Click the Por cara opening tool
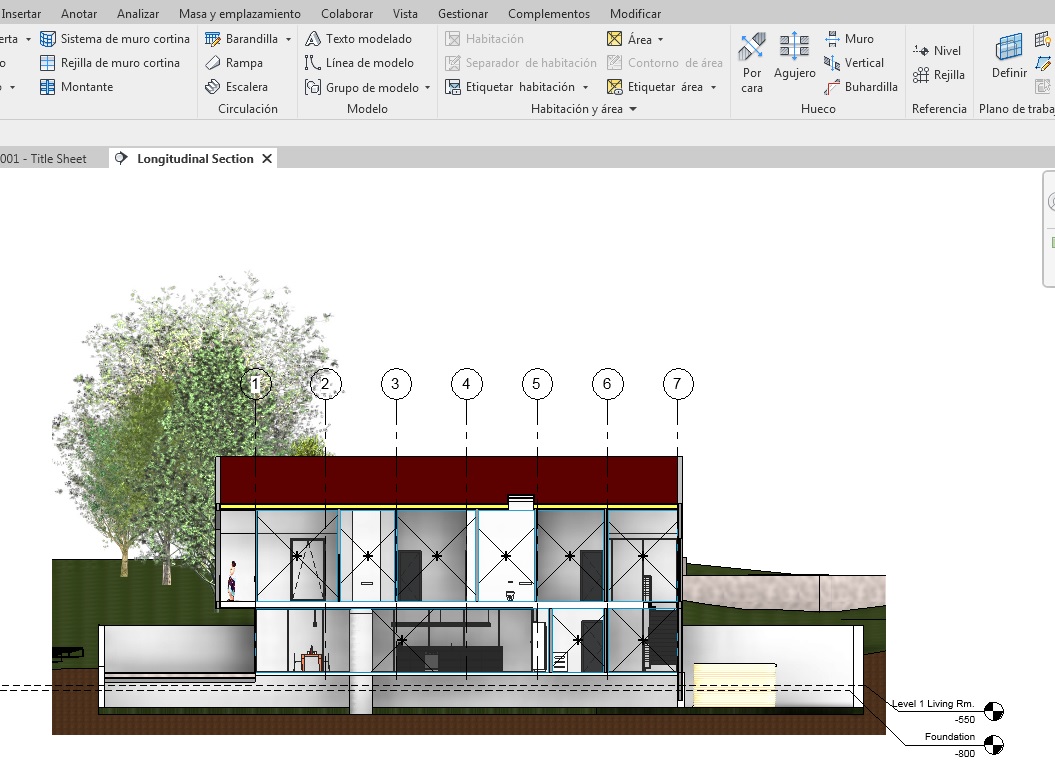 pos(752,61)
